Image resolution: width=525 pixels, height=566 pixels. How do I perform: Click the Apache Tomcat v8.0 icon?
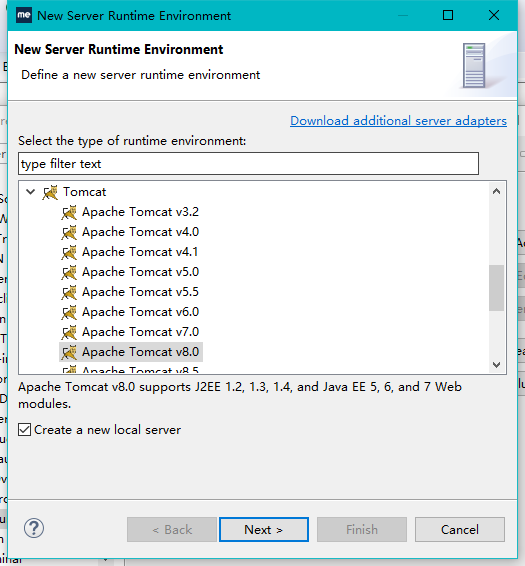[x=69, y=352]
